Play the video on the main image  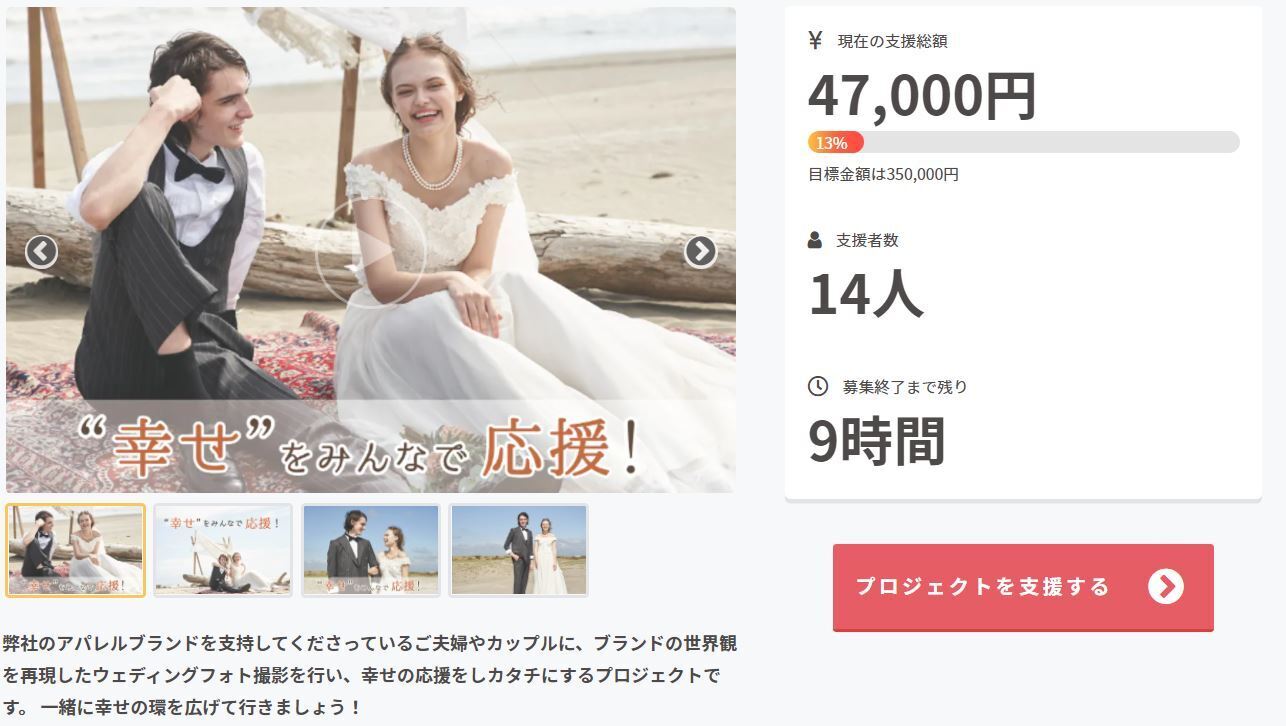coord(371,252)
